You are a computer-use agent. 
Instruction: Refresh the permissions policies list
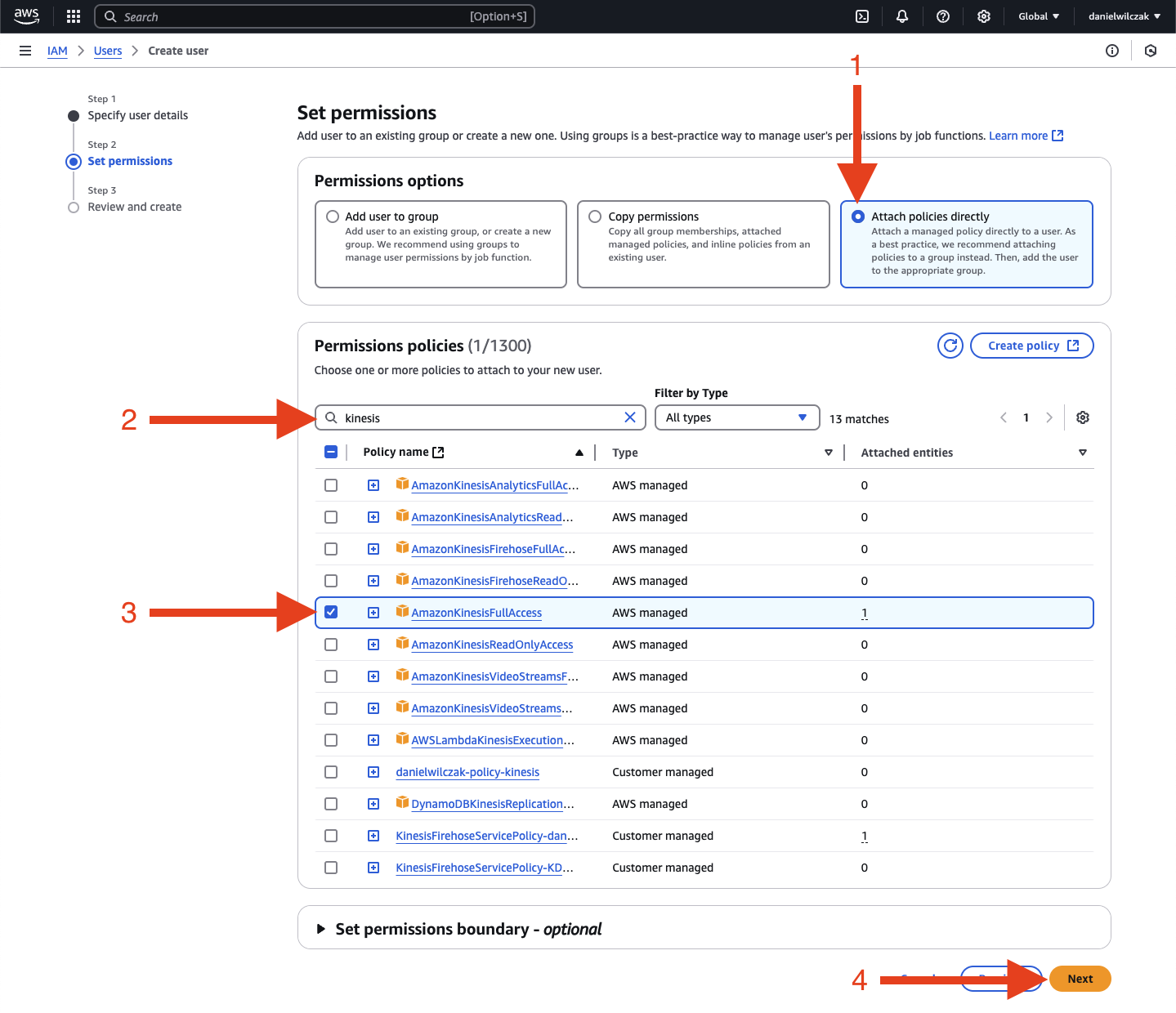(x=950, y=346)
